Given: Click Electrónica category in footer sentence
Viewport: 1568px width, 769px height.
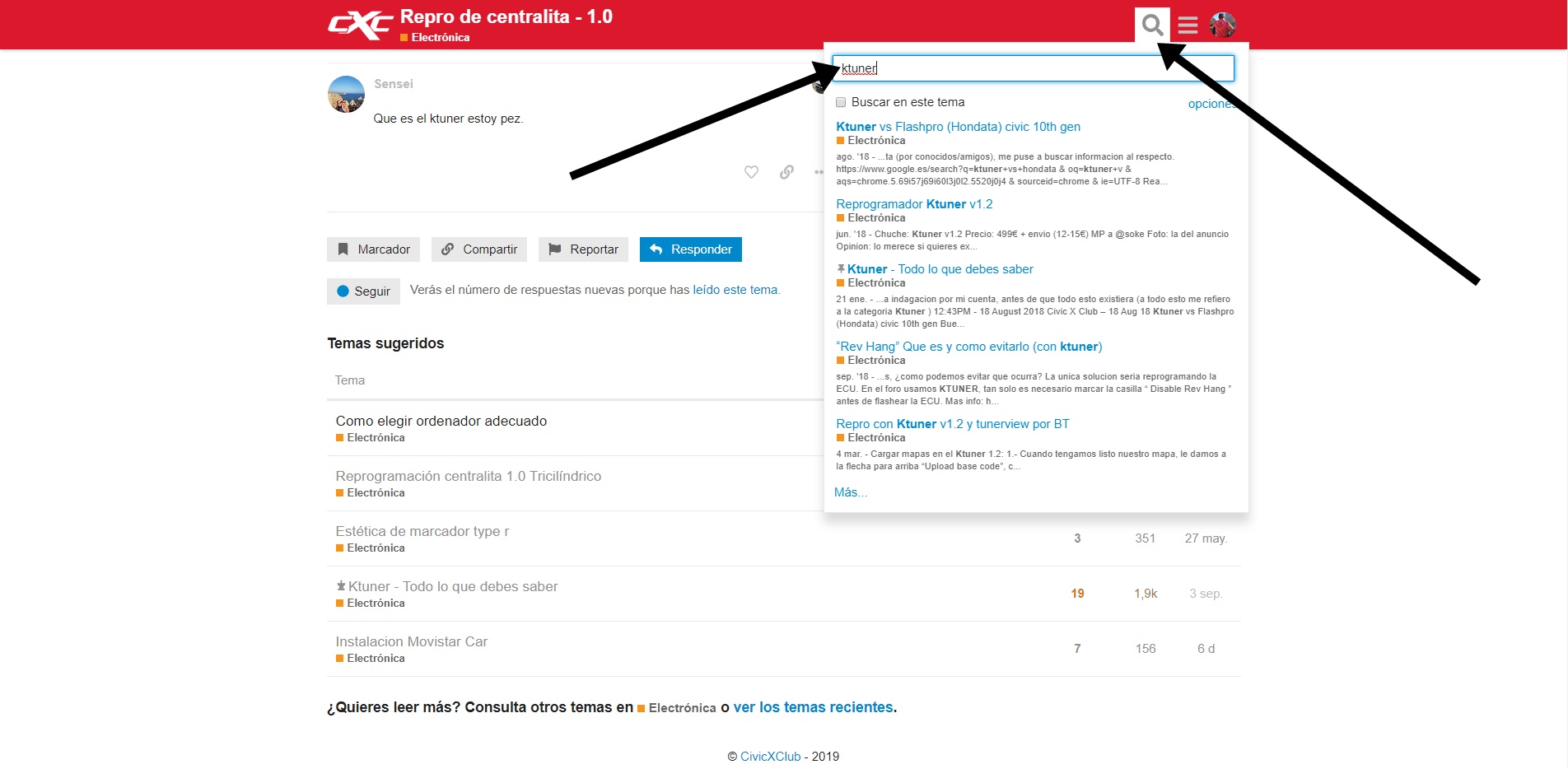Looking at the screenshot, I should [x=677, y=708].
